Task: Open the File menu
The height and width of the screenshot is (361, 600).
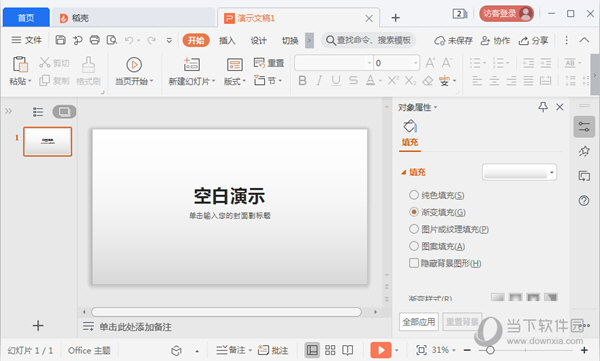Action: (x=26, y=40)
